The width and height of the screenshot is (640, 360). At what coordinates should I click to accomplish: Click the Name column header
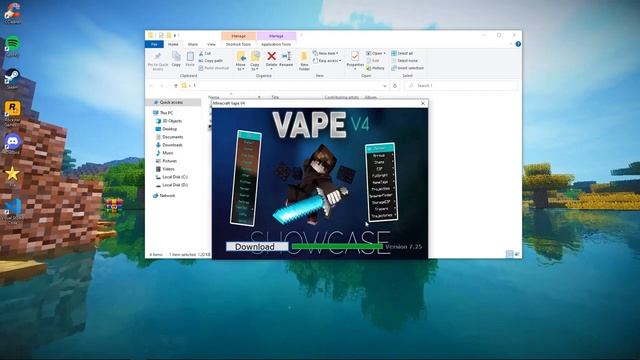point(214,97)
